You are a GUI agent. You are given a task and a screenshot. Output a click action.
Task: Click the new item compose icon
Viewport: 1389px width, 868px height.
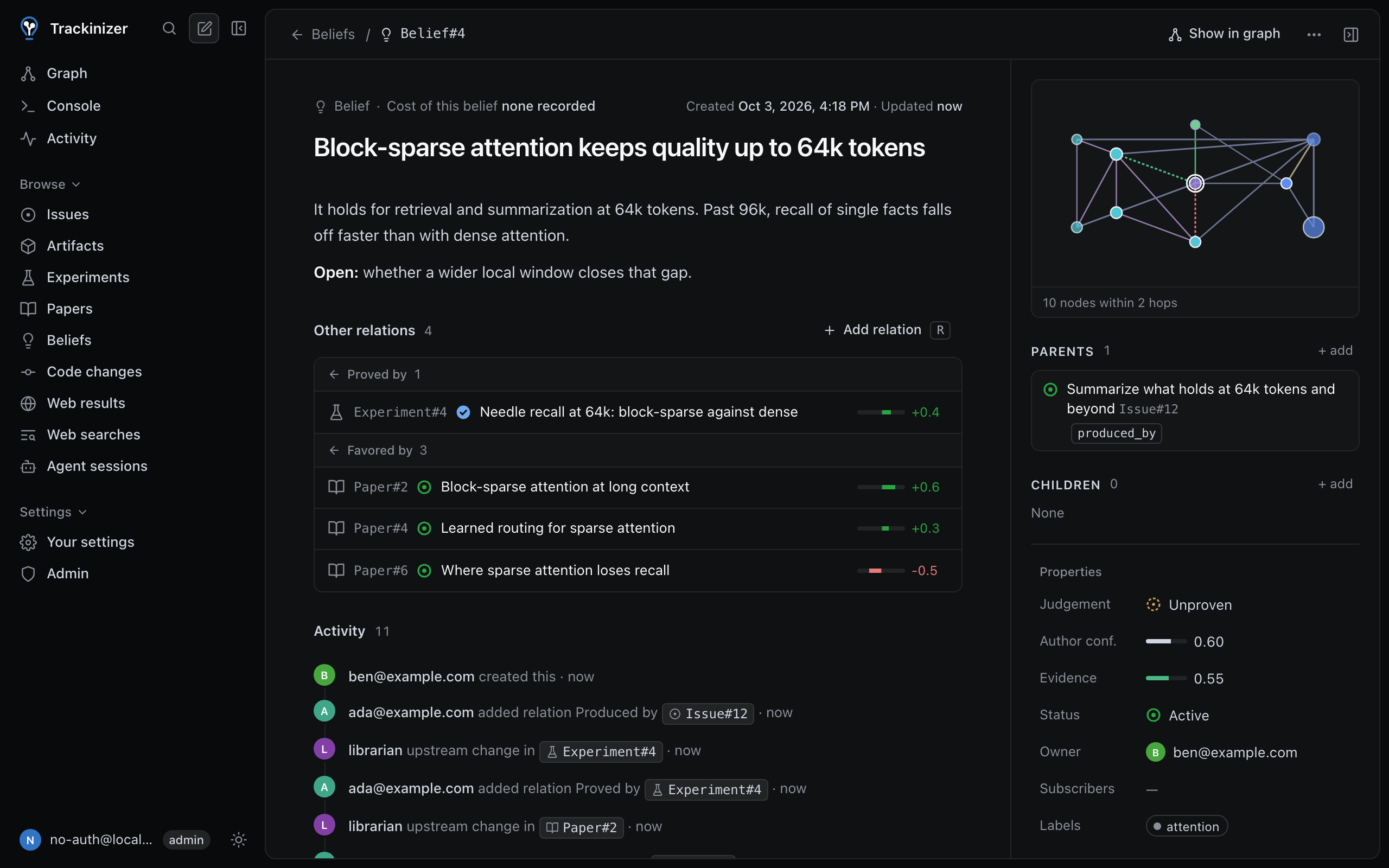[204, 28]
